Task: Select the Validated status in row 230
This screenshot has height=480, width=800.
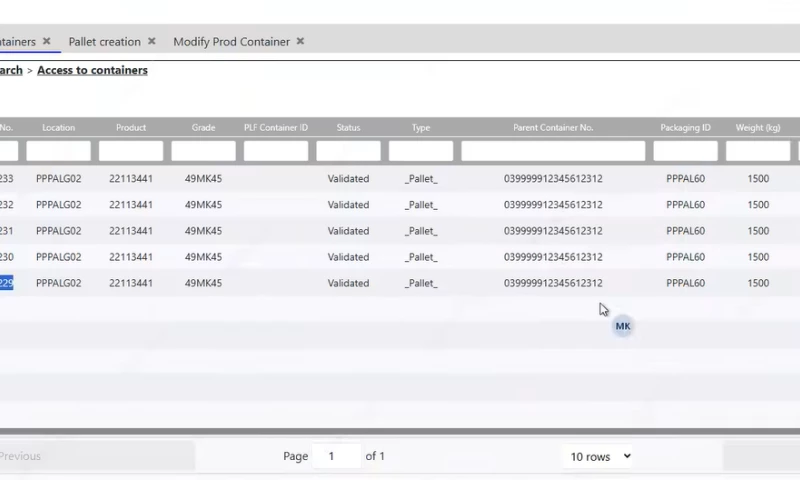Action: point(348,257)
